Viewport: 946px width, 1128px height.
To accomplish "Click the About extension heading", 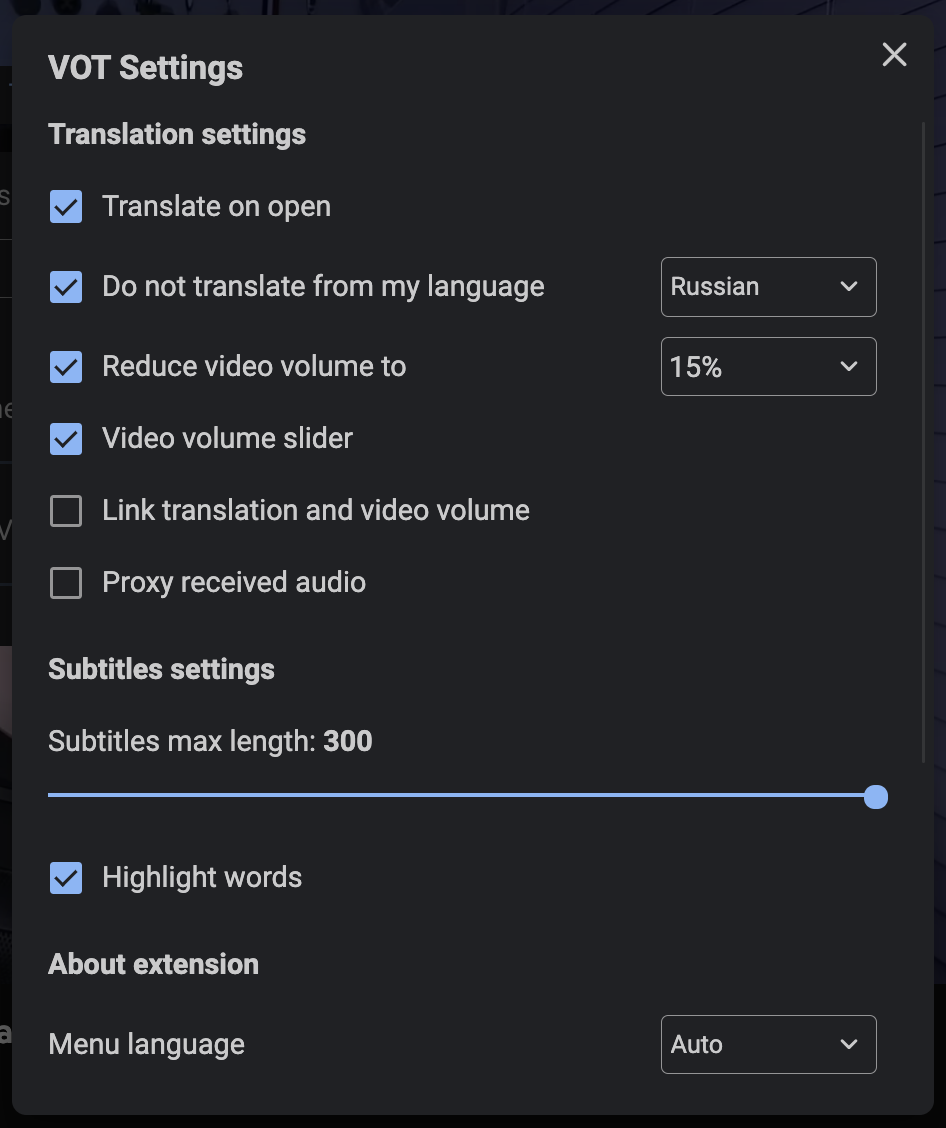I will pos(153,964).
